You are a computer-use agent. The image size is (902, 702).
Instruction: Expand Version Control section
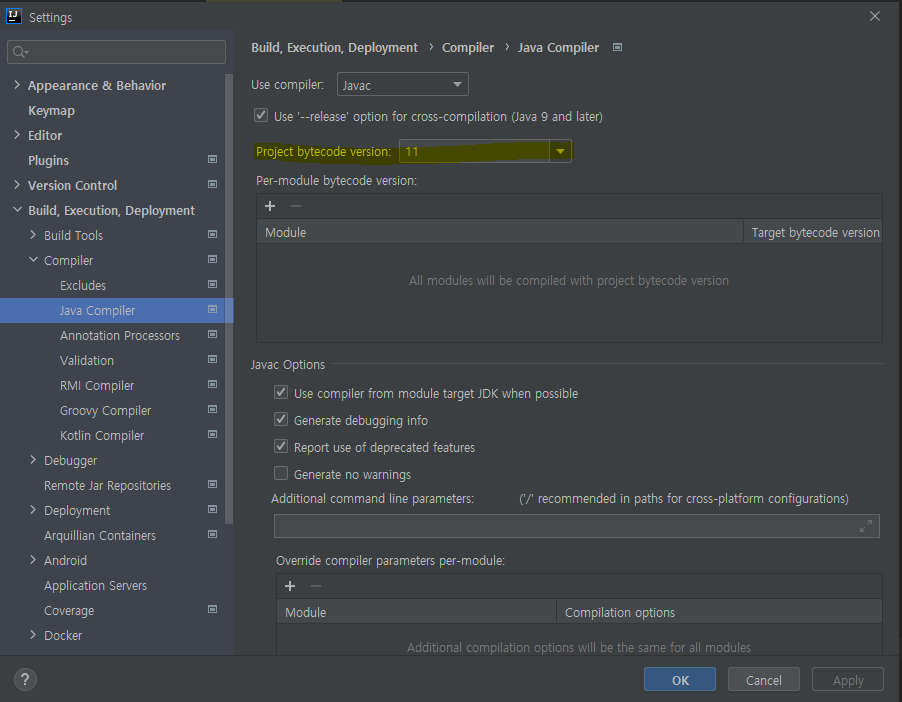pyautogui.click(x=17, y=185)
